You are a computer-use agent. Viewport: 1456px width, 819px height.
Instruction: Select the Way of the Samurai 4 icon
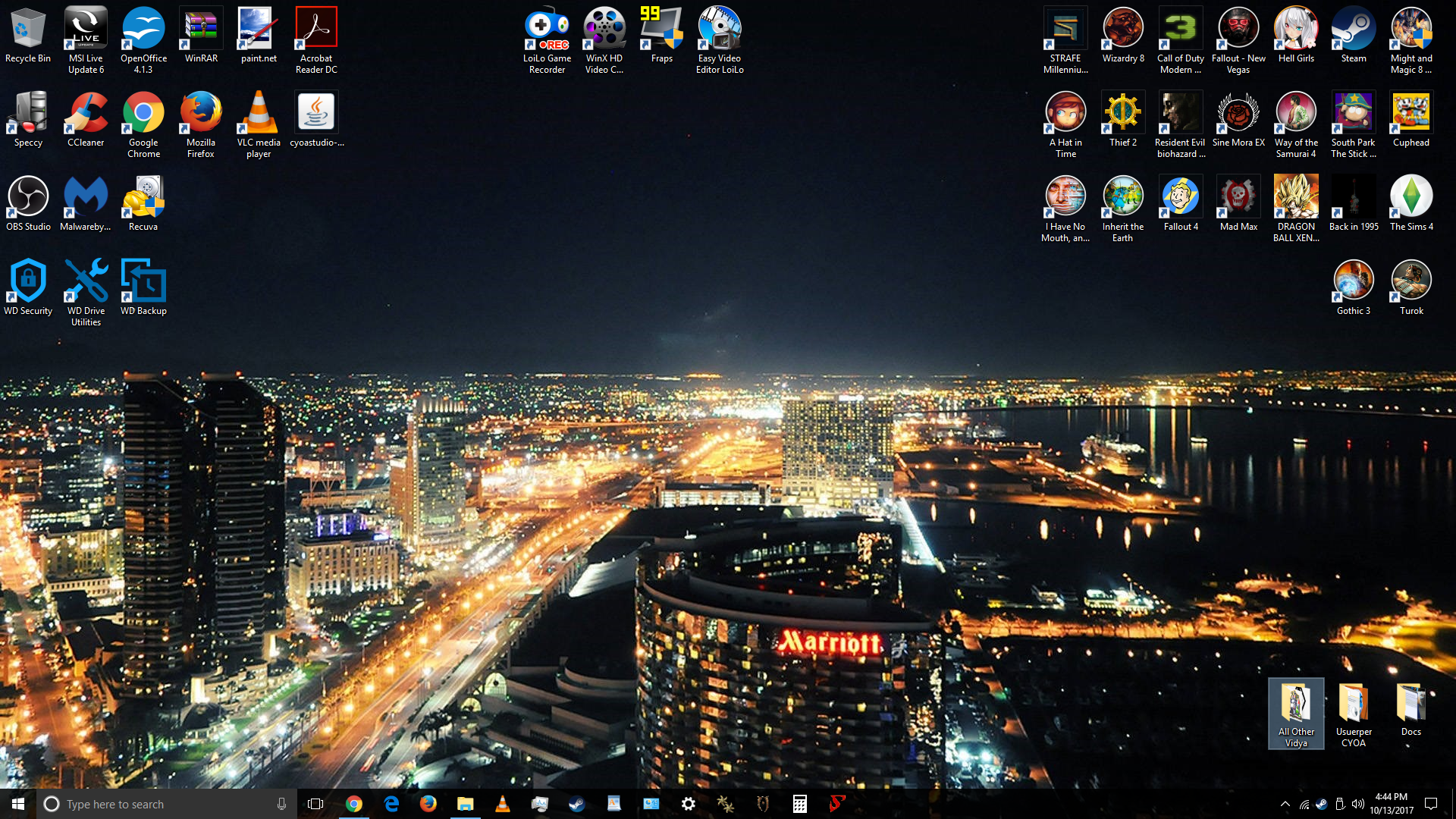pyautogui.click(x=1296, y=125)
